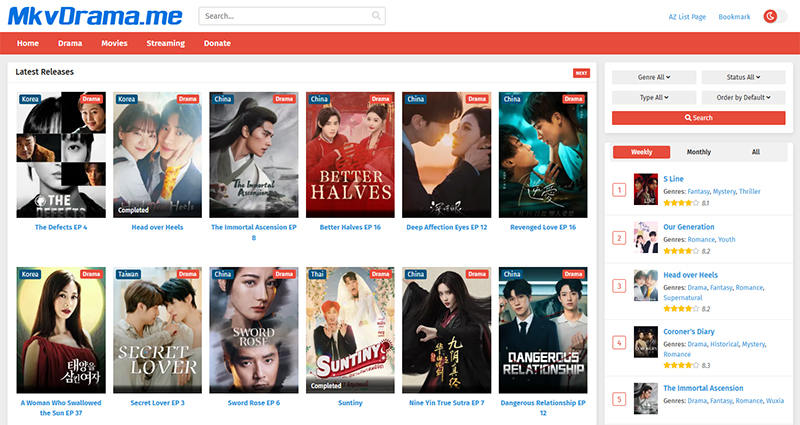
Task: Click the title link The Defects EP 4
Action: [61, 227]
